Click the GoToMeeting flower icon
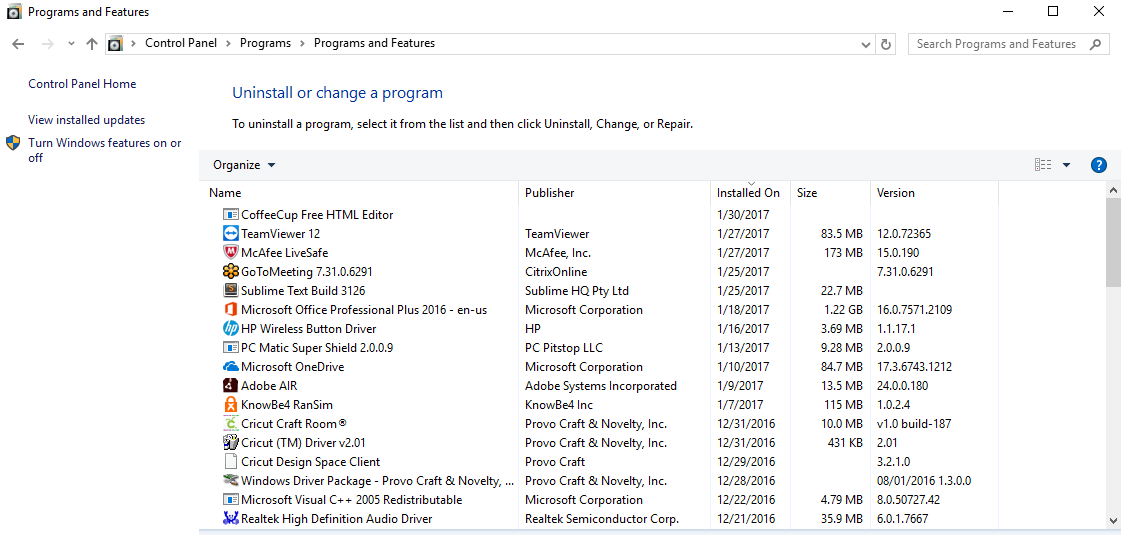 coord(231,272)
